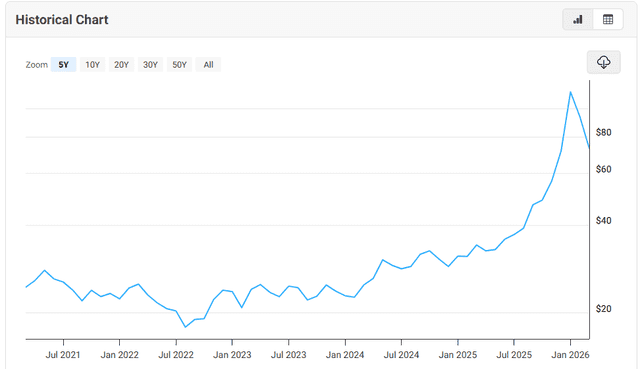This screenshot has height=369, width=640.
Task: Click the Jul 2023 axis label
Action: (289, 355)
